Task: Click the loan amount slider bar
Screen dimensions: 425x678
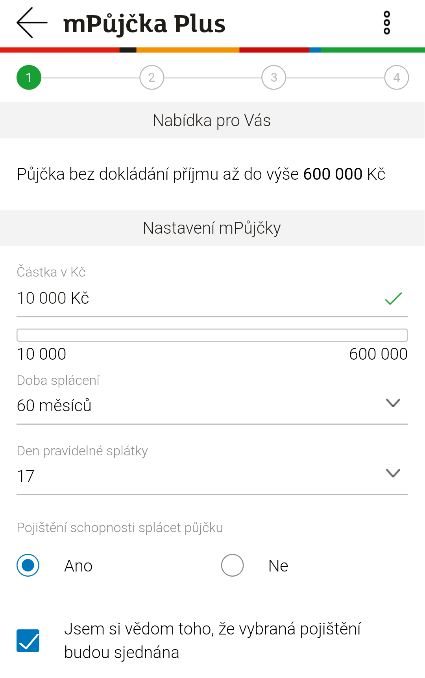Action: coord(212,335)
